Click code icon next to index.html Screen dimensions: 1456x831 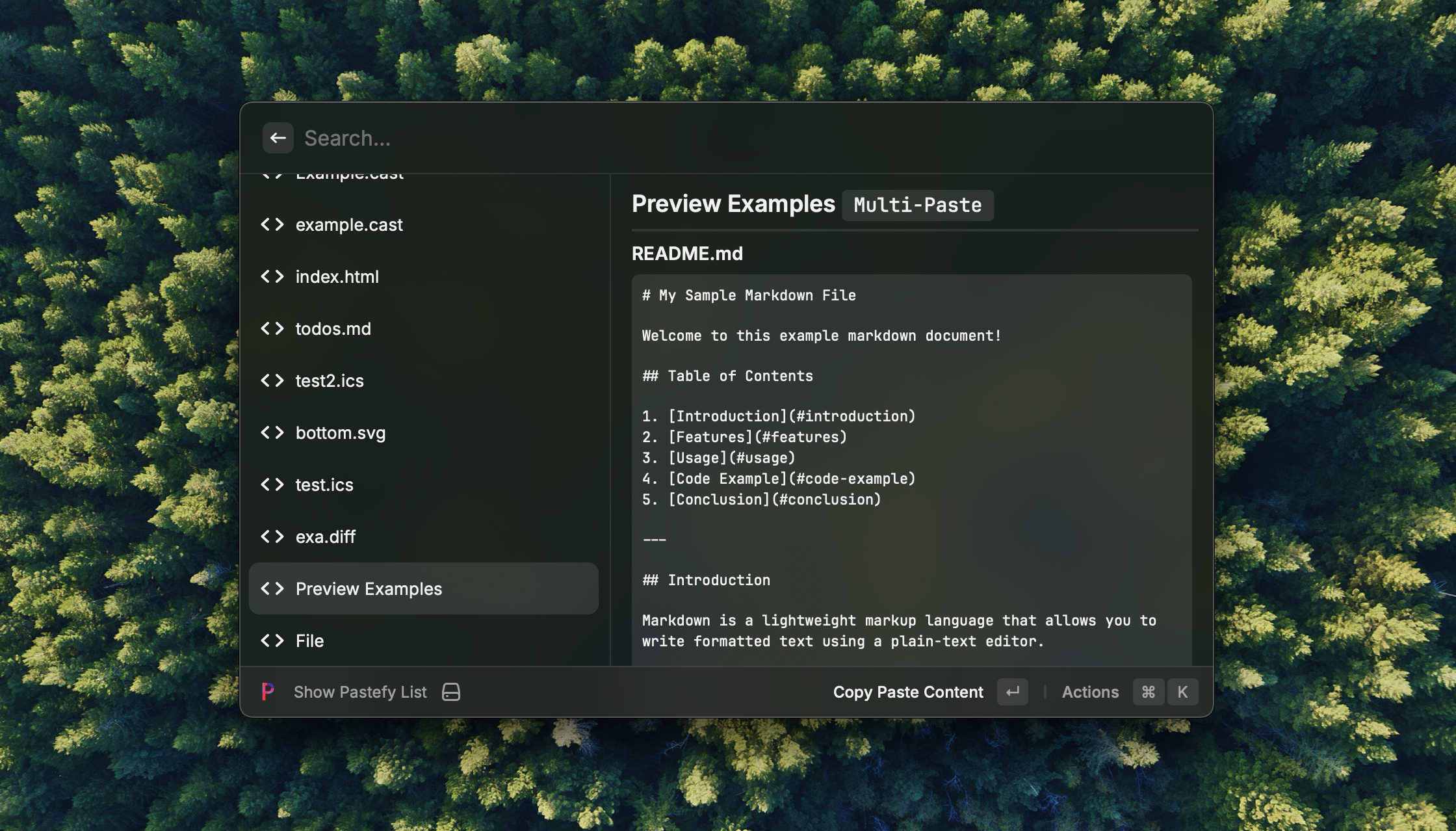[272, 277]
